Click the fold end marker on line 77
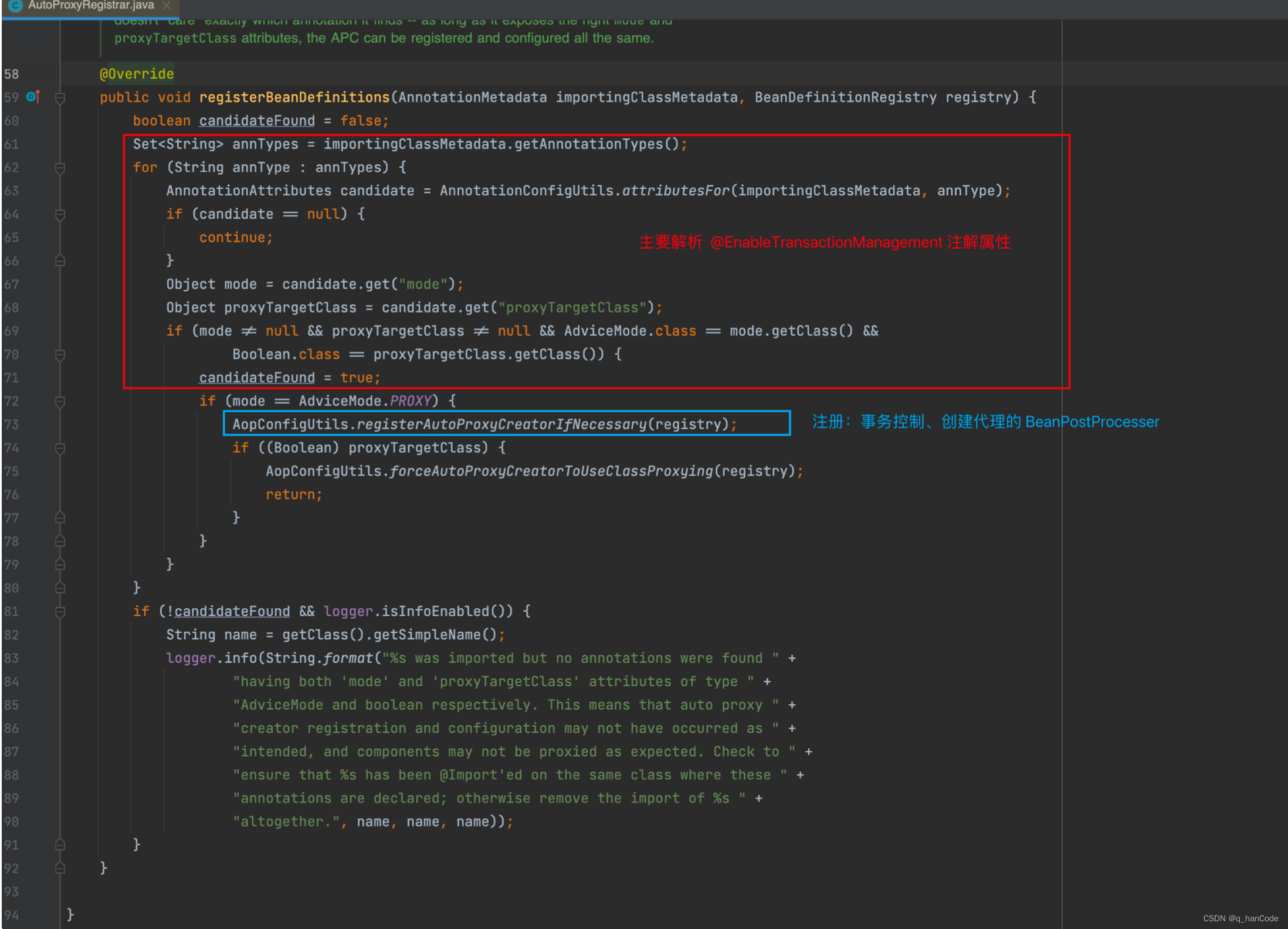 coord(60,517)
